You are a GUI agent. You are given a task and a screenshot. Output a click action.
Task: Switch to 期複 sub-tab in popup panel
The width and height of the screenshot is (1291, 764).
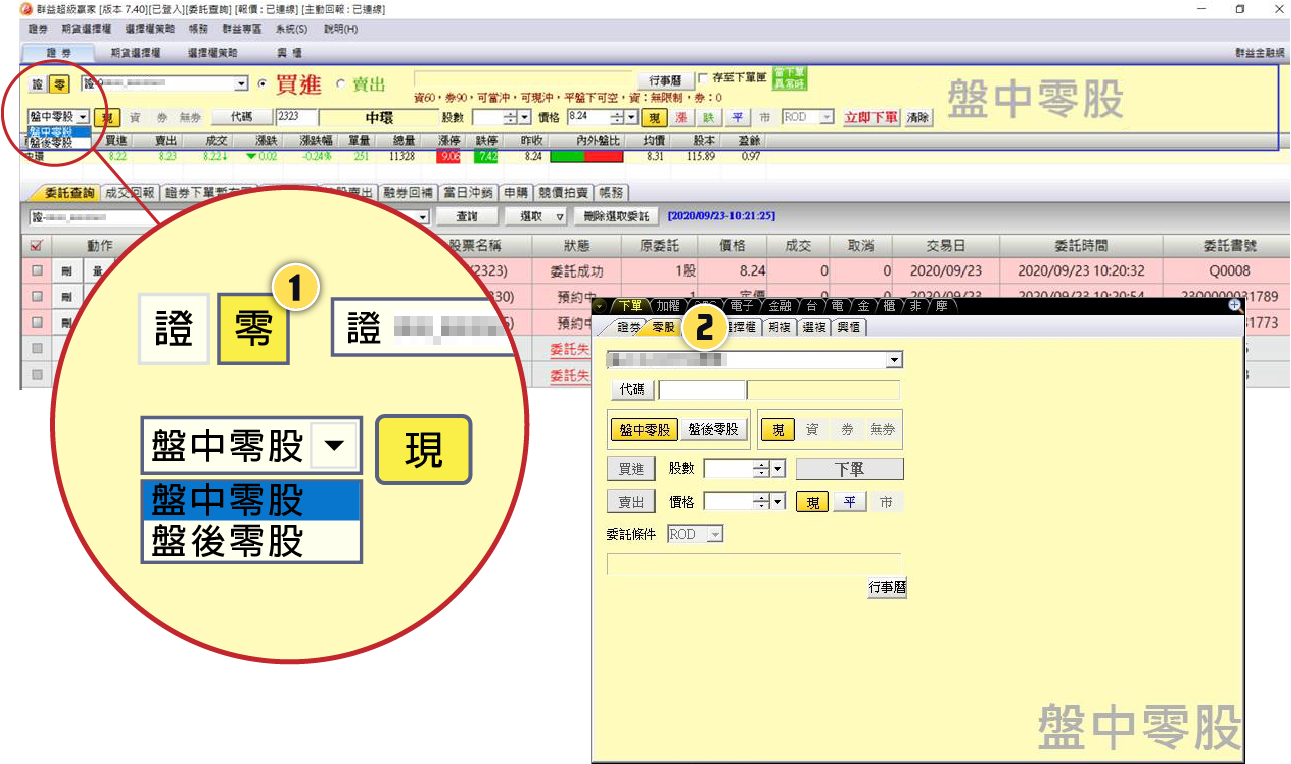(779, 327)
